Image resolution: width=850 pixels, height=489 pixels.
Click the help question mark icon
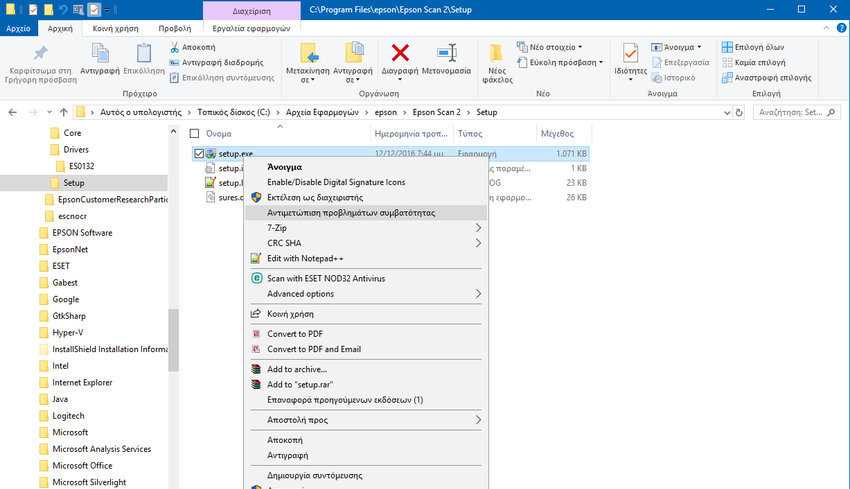(x=841, y=28)
